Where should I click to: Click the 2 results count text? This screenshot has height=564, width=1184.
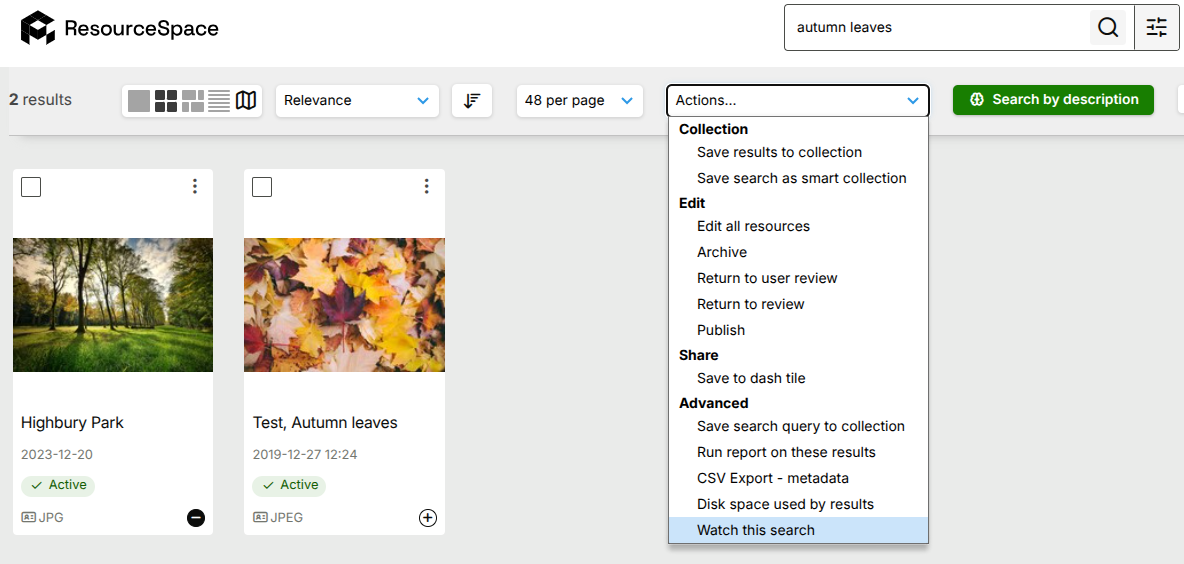[x=41, y=100]
